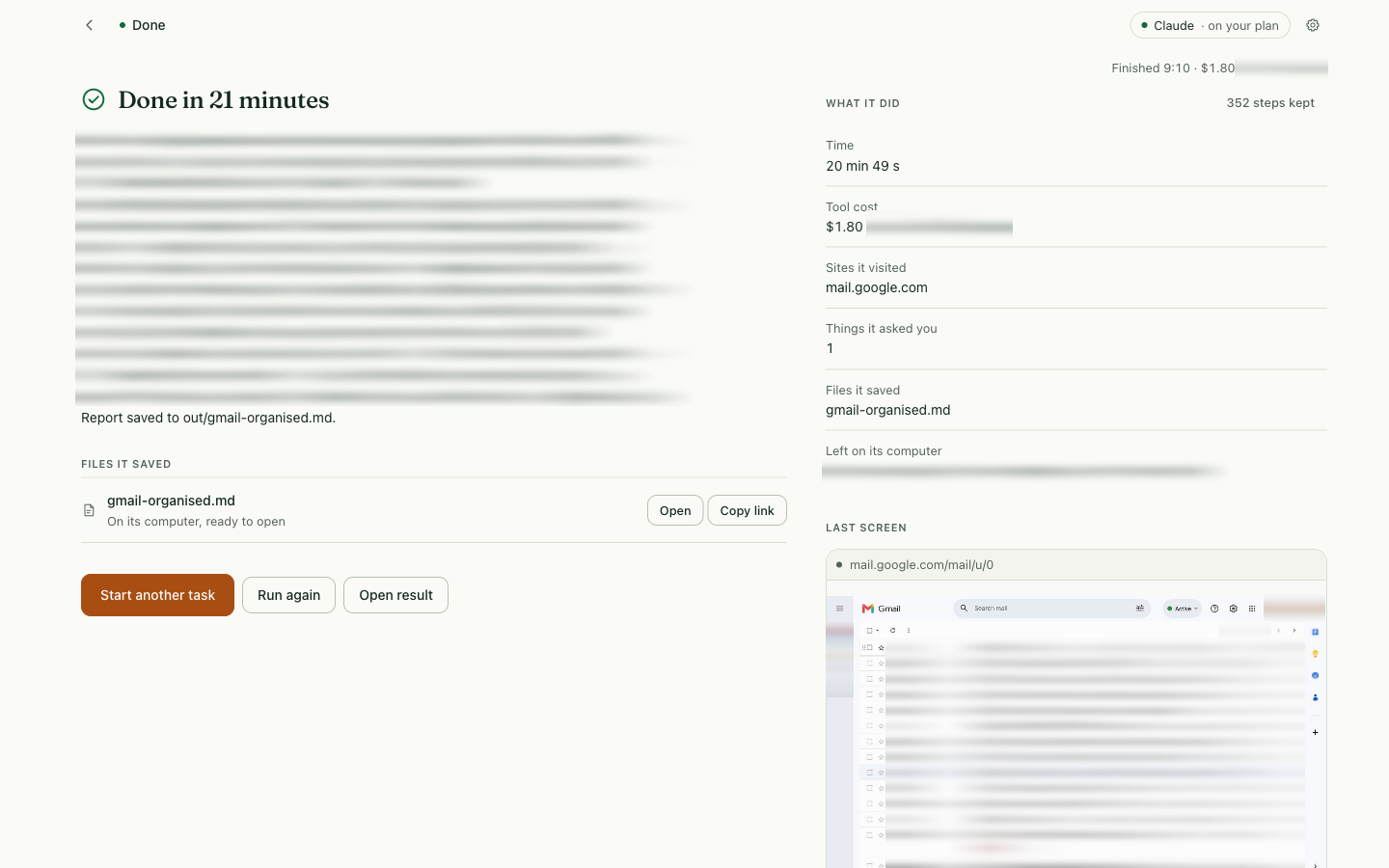Click the LAST SCREEN section label
1389x868 pixels.
click(x=866, y=528)
